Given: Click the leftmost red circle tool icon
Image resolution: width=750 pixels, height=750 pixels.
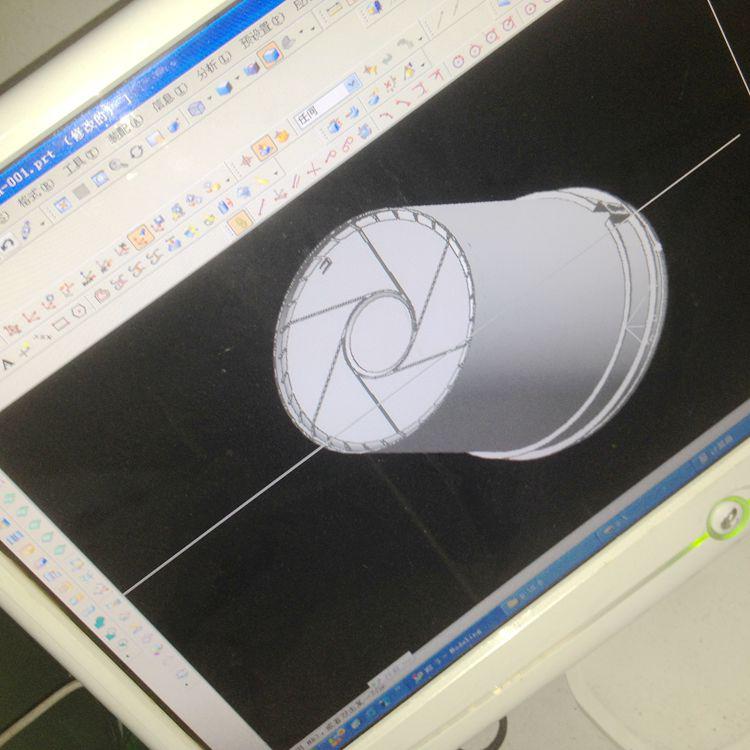Looking at the screenshot, I should (458, 61).
